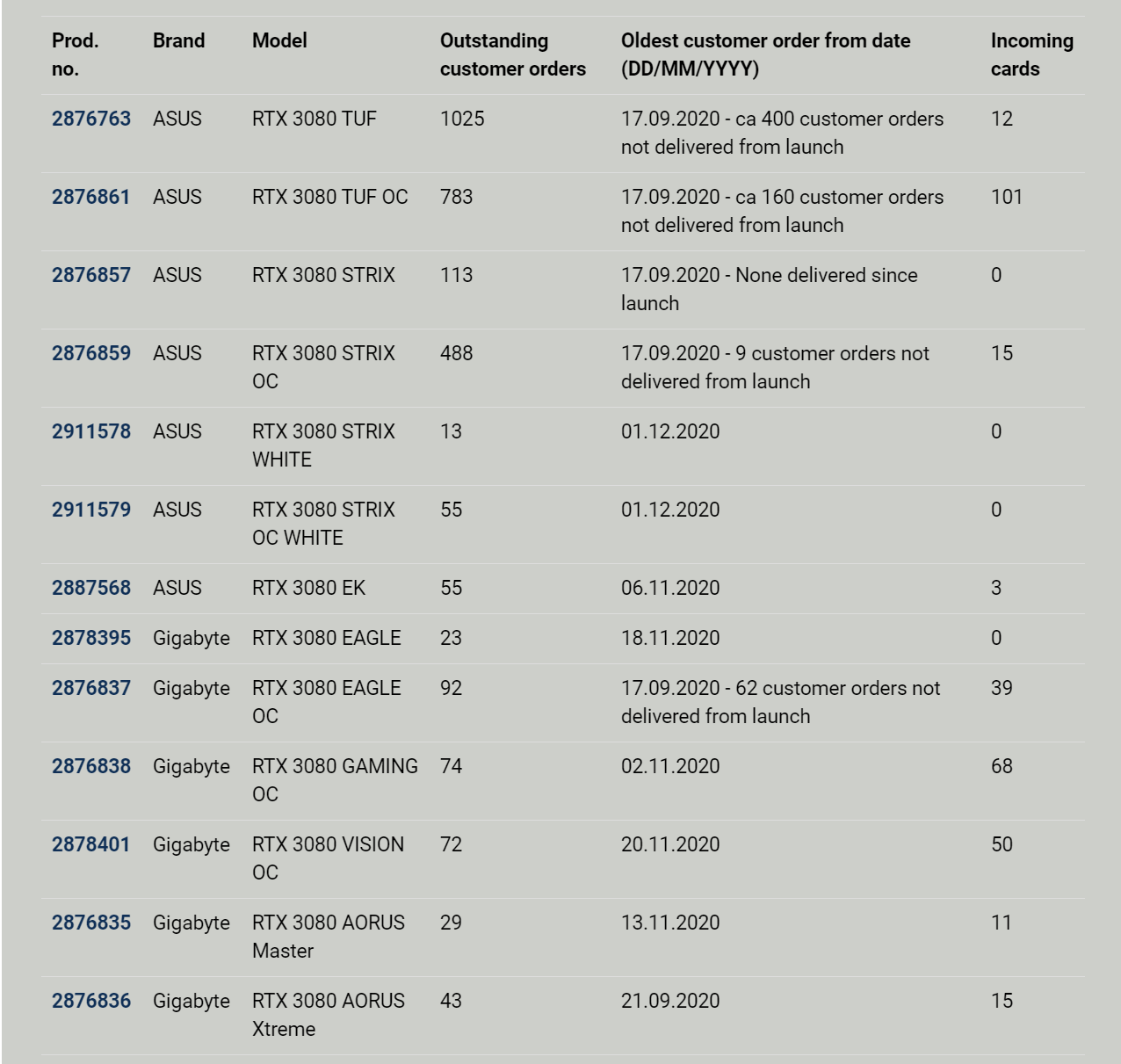The image size is (1121, 1064).
Task: Visit product 2911579 page
Action: (91, 510)
